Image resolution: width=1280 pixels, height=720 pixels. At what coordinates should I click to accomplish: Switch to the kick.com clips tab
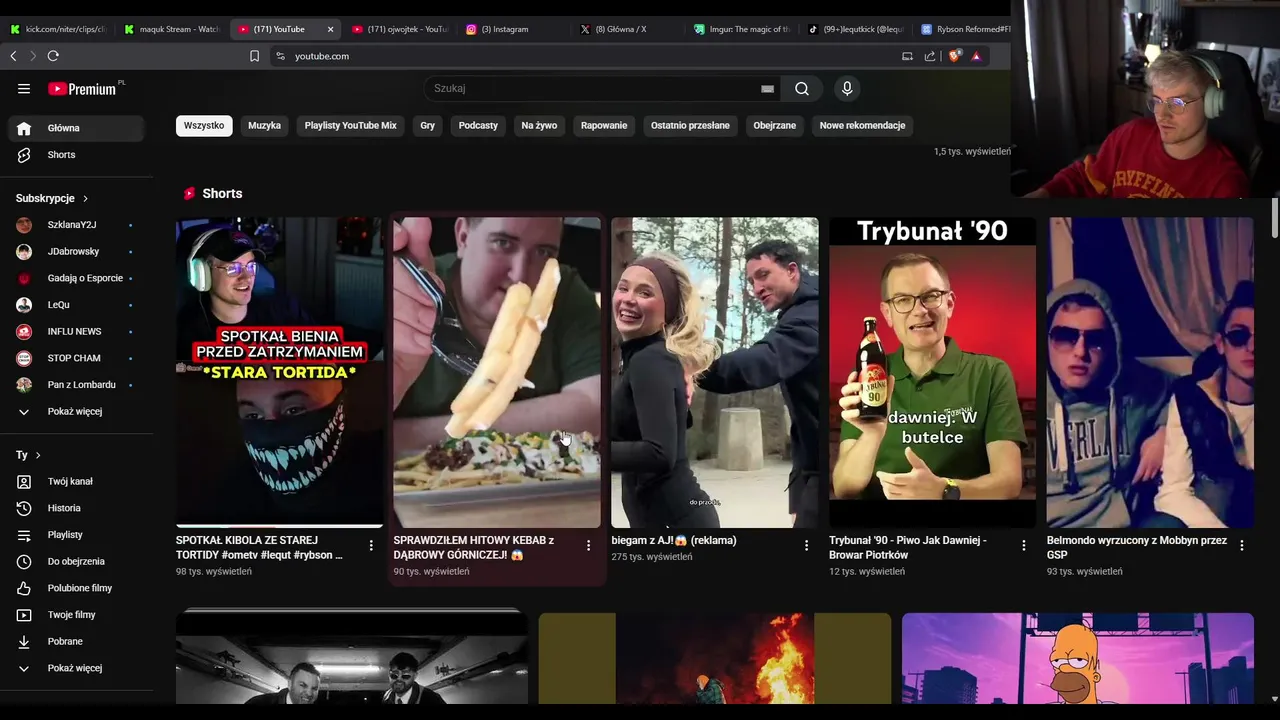coord(58,29)
